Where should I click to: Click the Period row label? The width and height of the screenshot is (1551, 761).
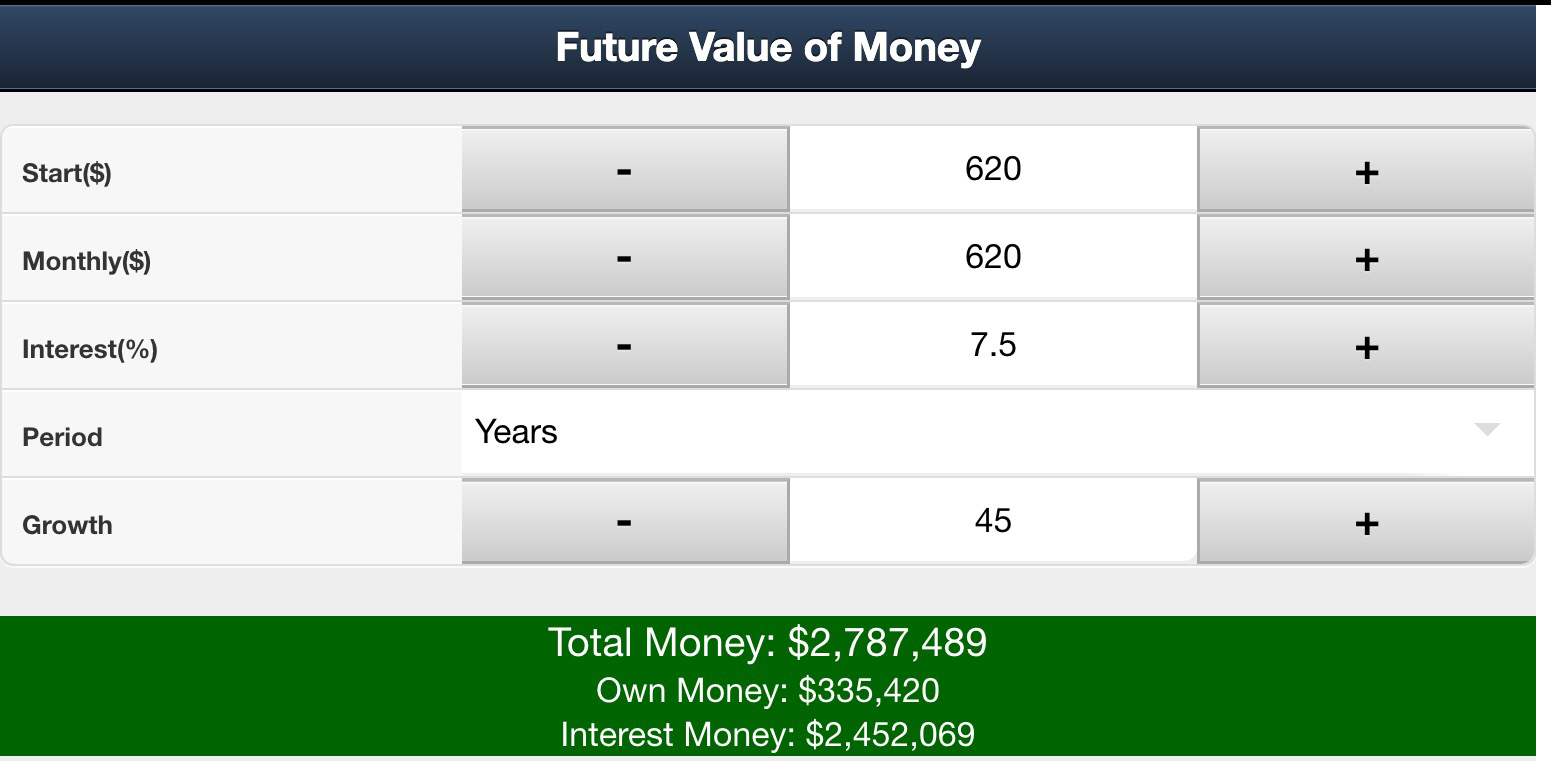click(x=62, y=437)
